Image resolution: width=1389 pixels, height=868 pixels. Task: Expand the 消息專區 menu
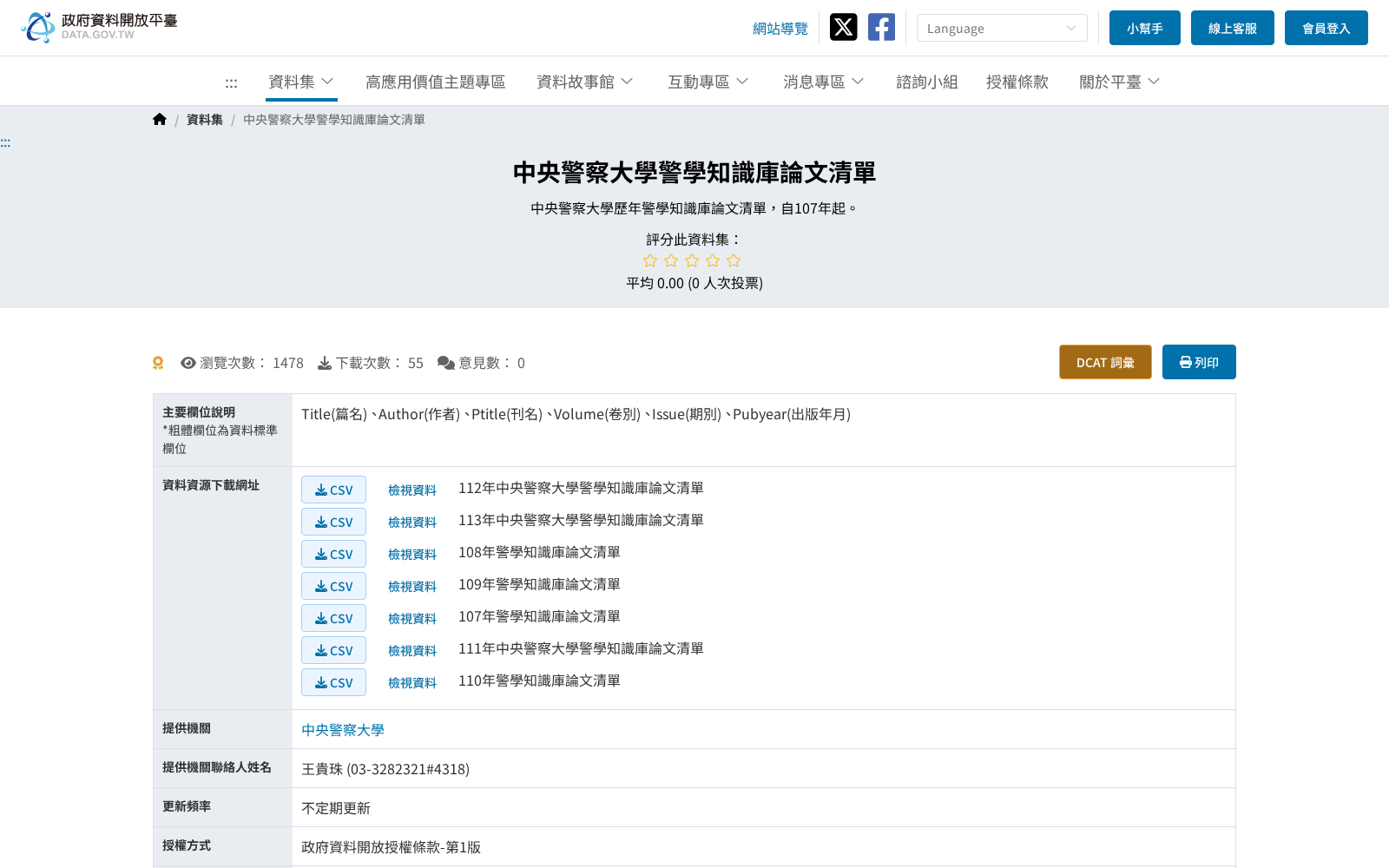click(x=824, y=82)
